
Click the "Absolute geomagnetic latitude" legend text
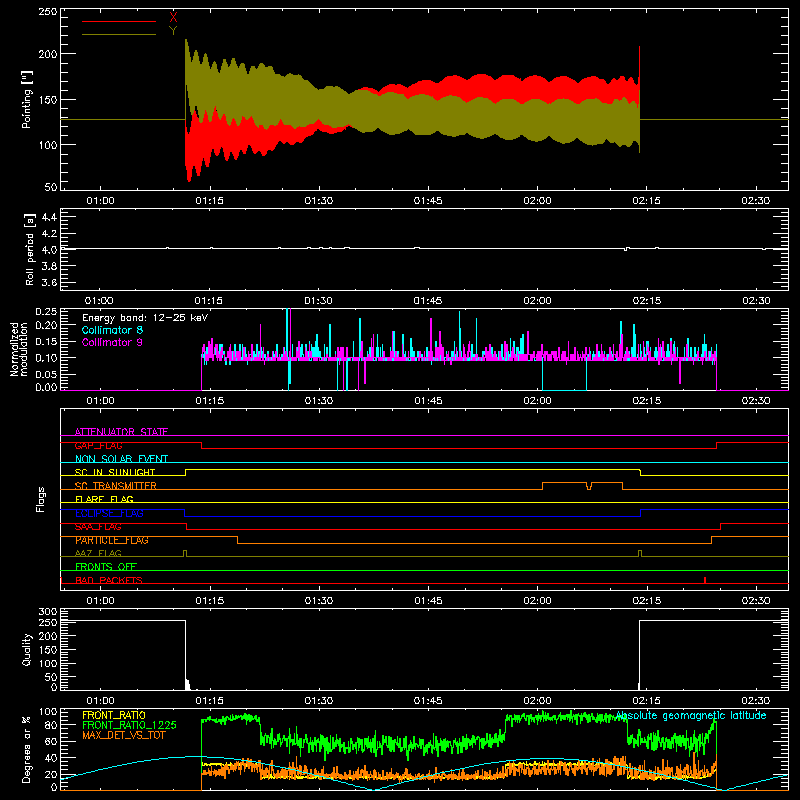[x=691, y=715]
